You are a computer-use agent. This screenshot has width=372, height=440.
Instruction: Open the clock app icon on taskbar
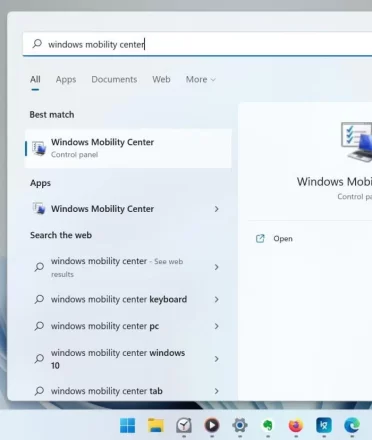[184, 426]
